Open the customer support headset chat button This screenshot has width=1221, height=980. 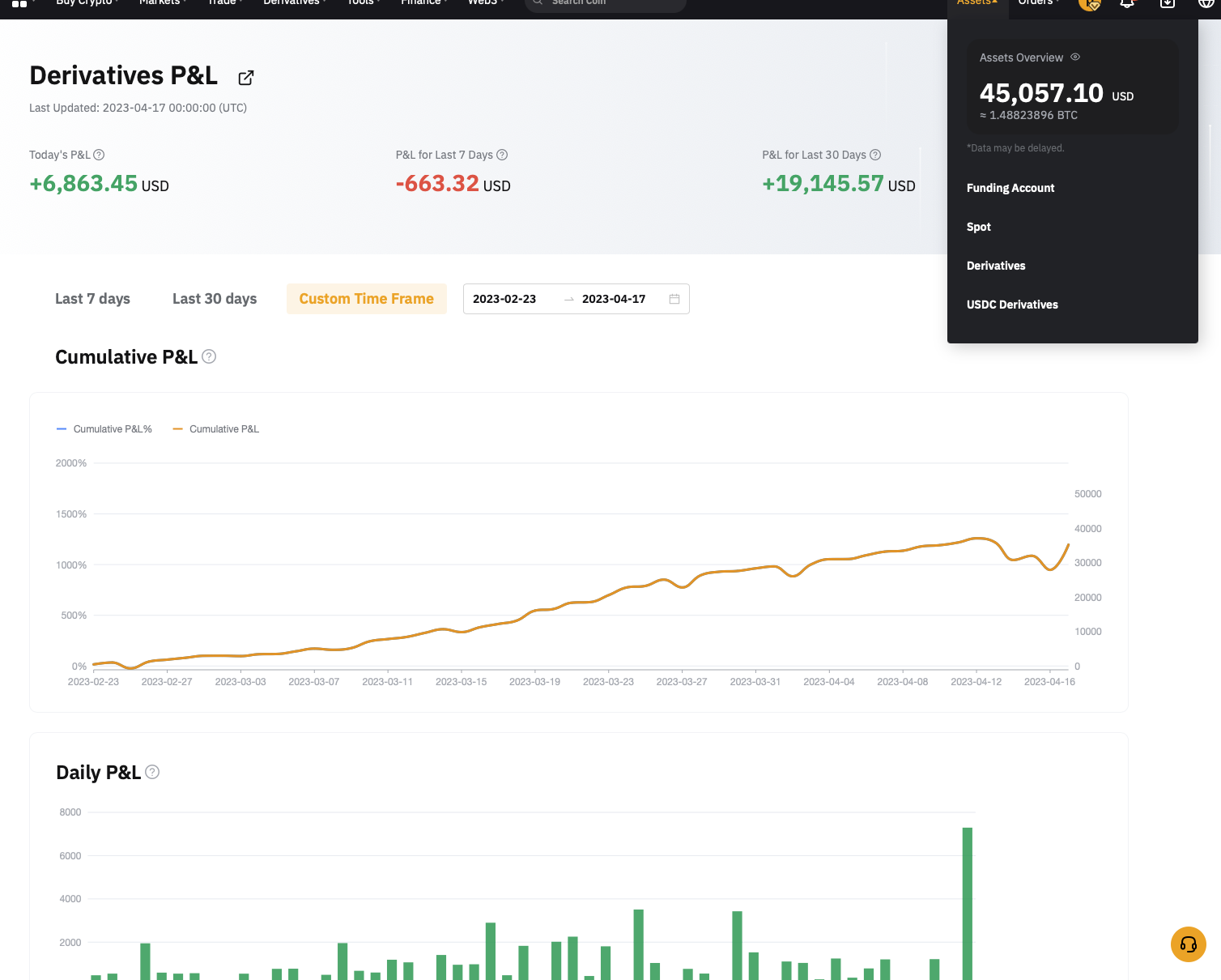(1189, 944)
